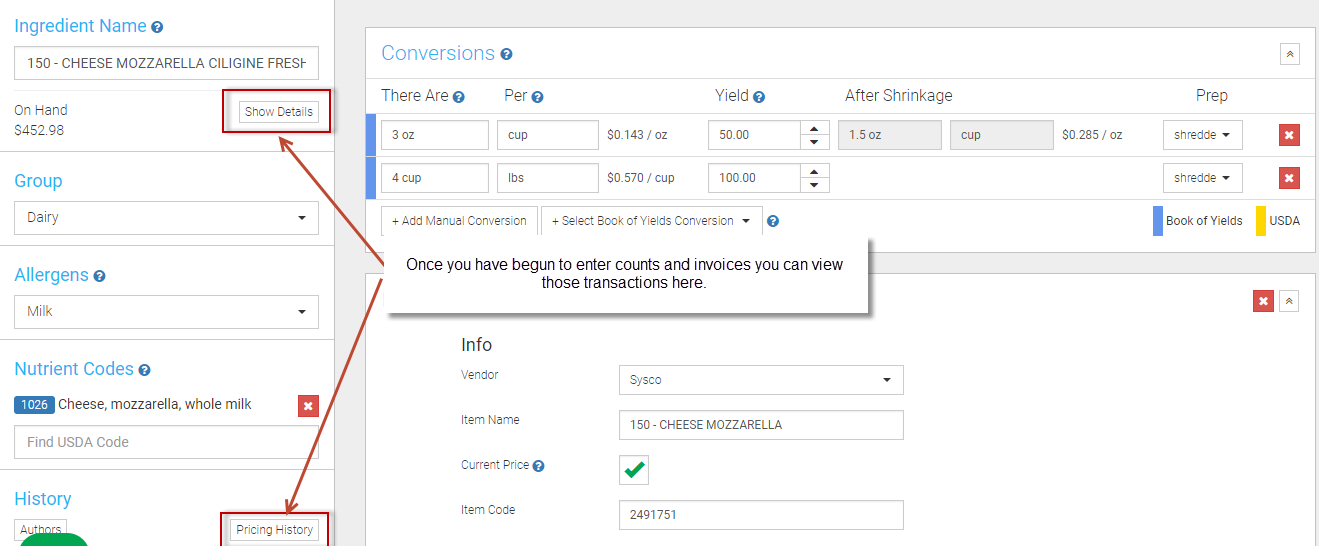Viewport: 1319px width, 546px height.
Task: Click help icon next to Ingredient Name
Action: (157, 27)
